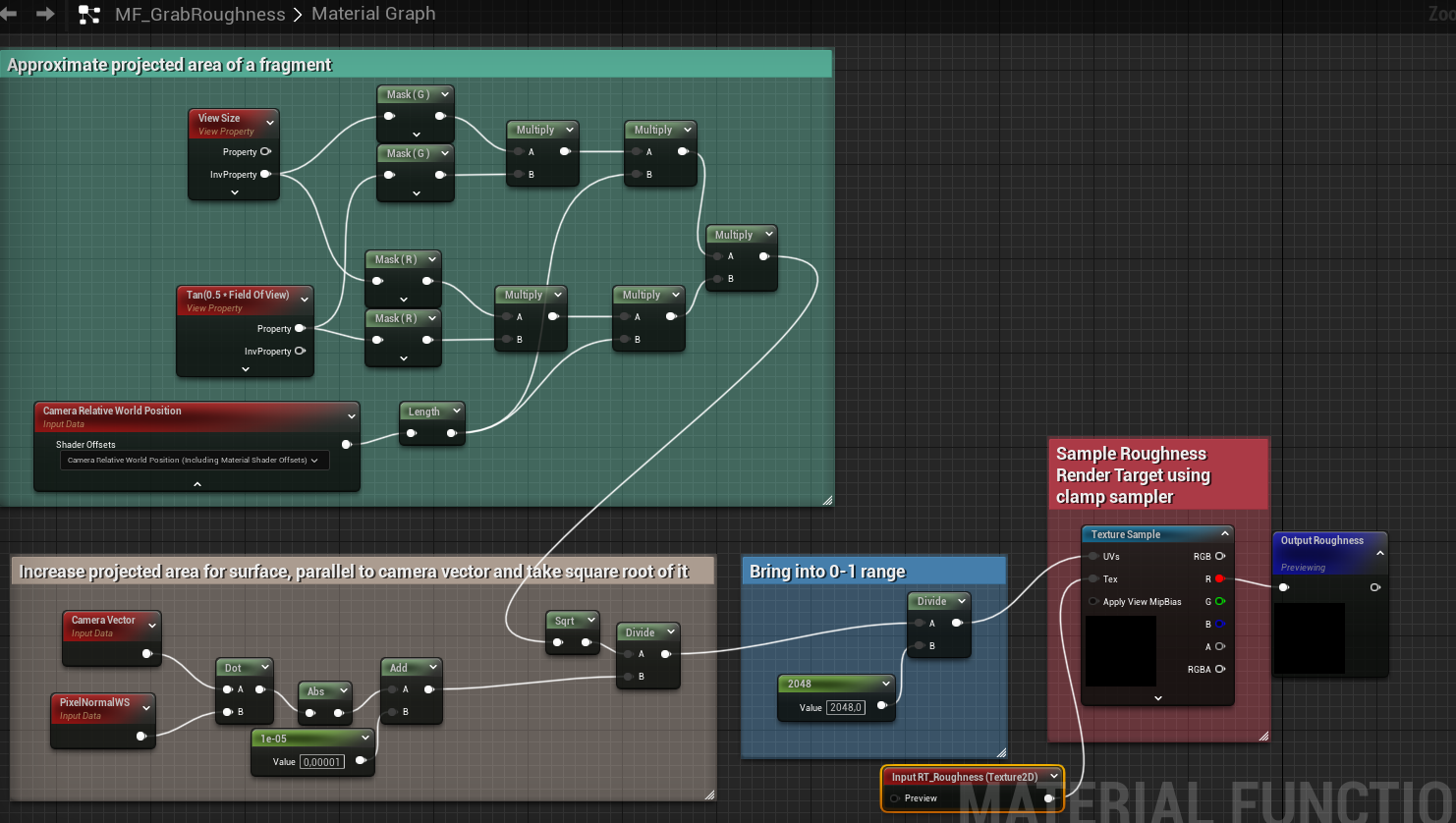Open MF_GrabRoughness breadcrumb
The height and width of the screenshot is (823, 1456).
point(199,15)
